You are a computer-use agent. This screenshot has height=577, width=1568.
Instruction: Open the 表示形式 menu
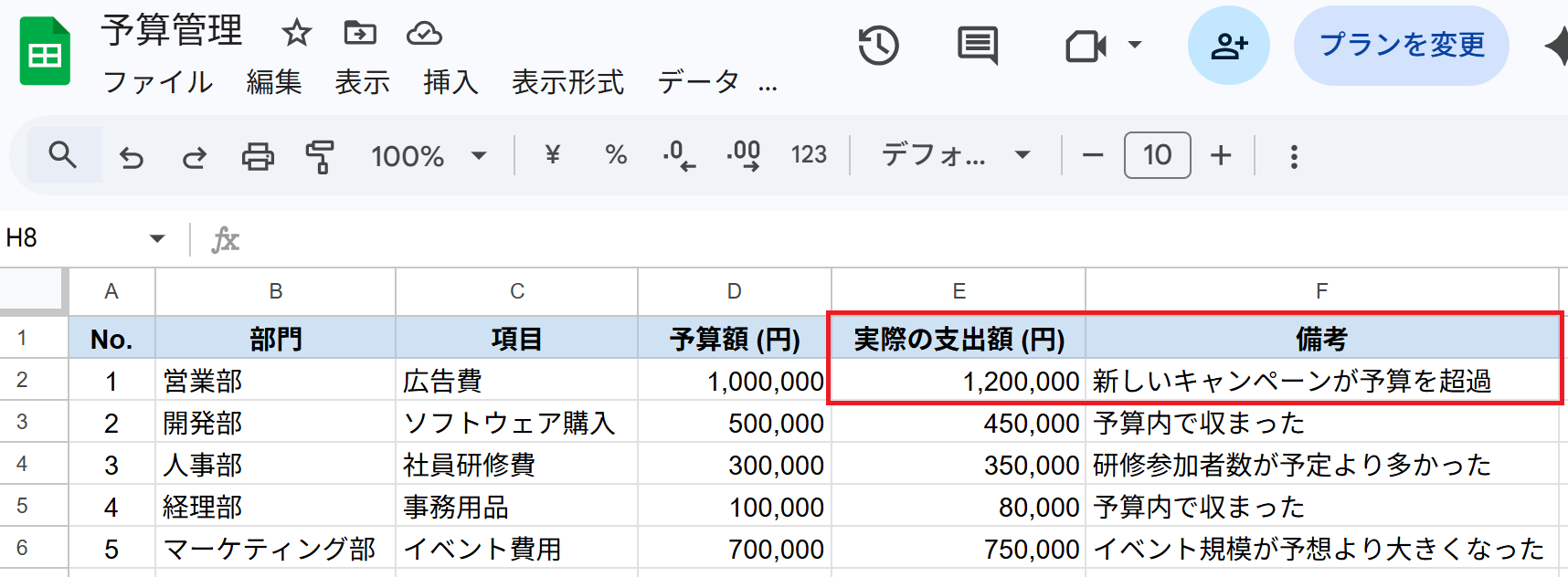567,83
